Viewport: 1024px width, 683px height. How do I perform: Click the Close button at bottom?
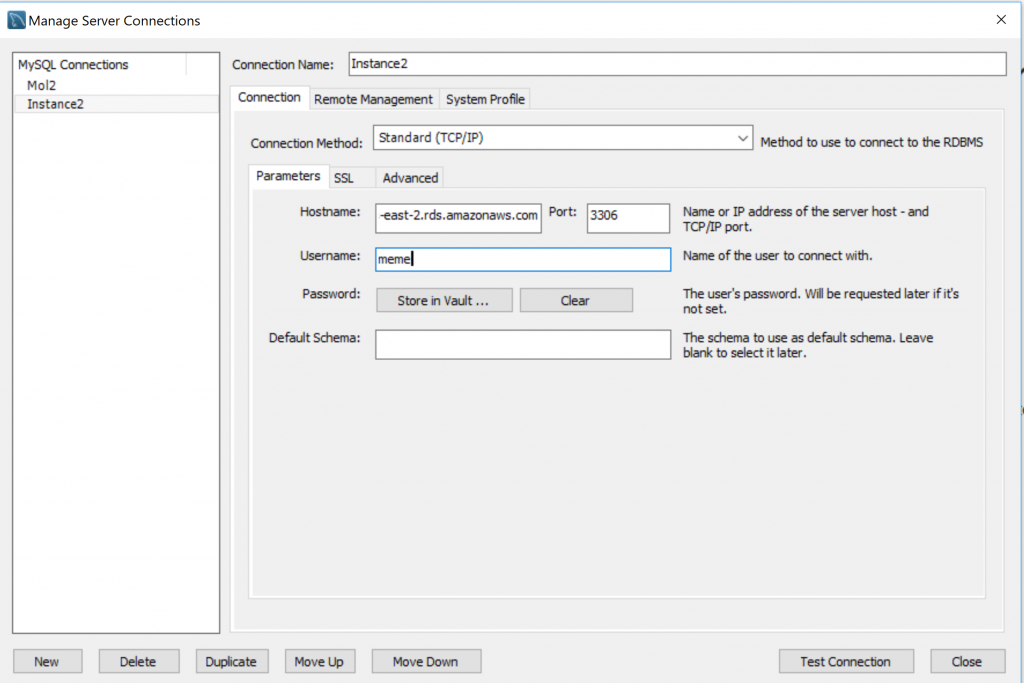[x=967, y=661]
